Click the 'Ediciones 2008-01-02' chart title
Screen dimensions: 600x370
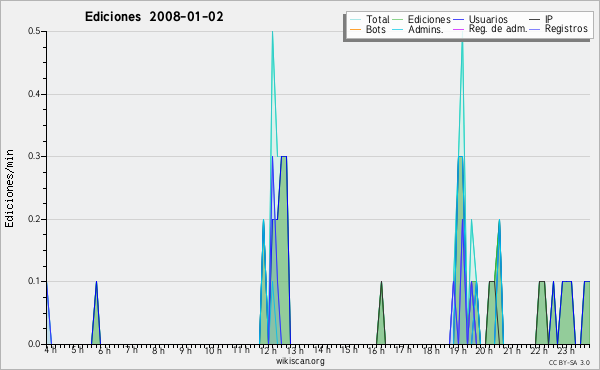coord(154,17)
